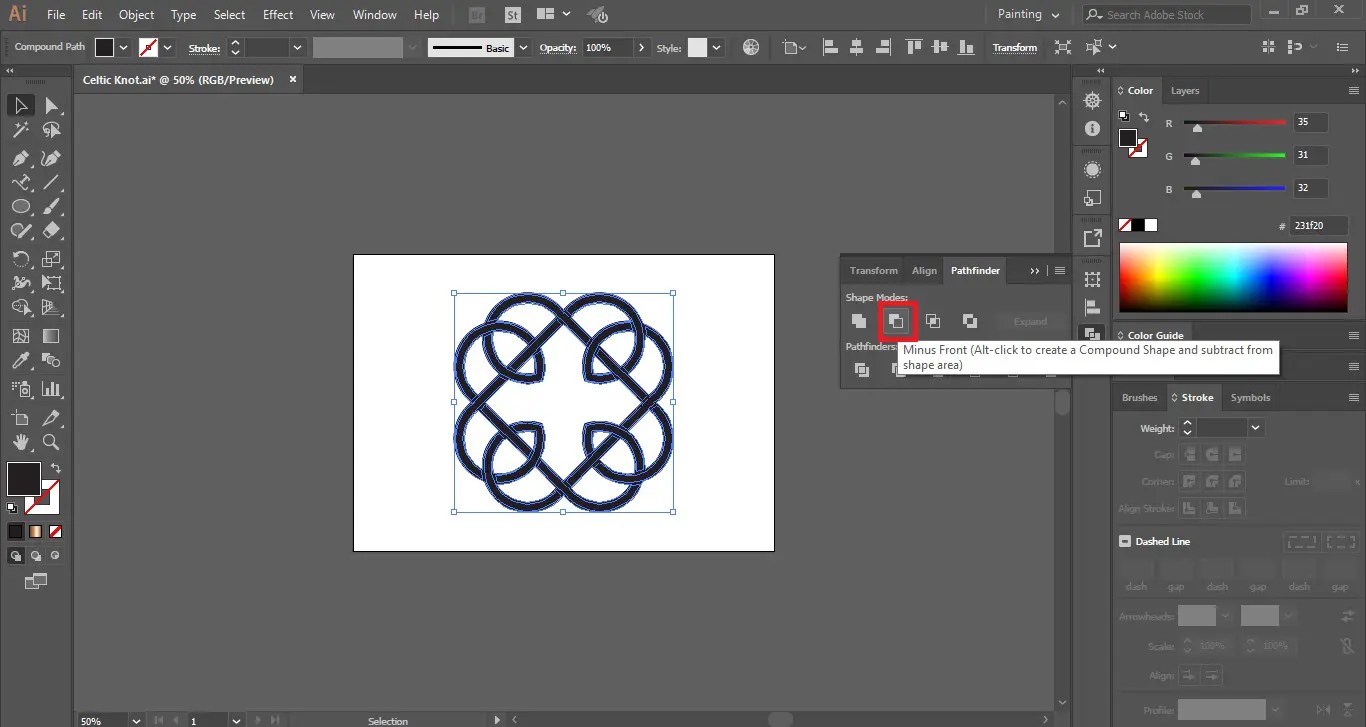The image size is (1366, 727).
Task: Choose the Scale tool
Action: 52,259
